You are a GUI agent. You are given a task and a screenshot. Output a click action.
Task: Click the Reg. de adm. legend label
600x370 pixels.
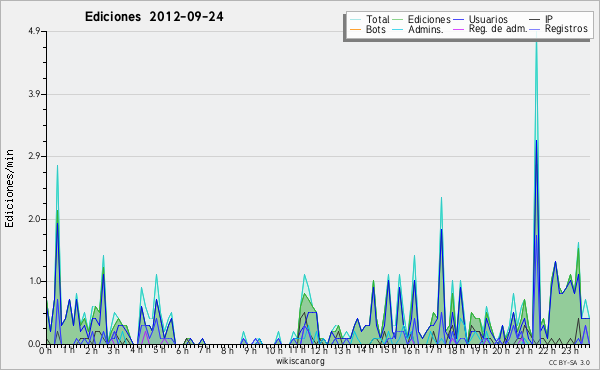pos(498,29)
